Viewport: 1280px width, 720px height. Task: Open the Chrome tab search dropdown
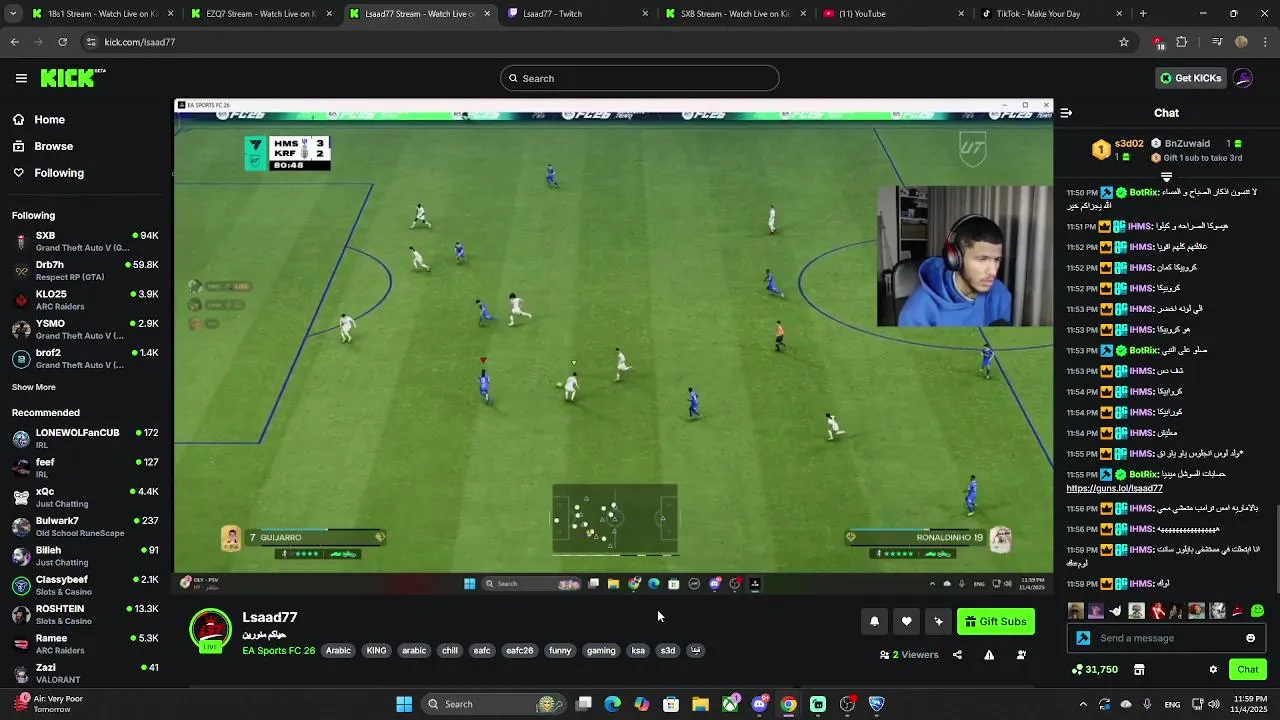(14, 14)
